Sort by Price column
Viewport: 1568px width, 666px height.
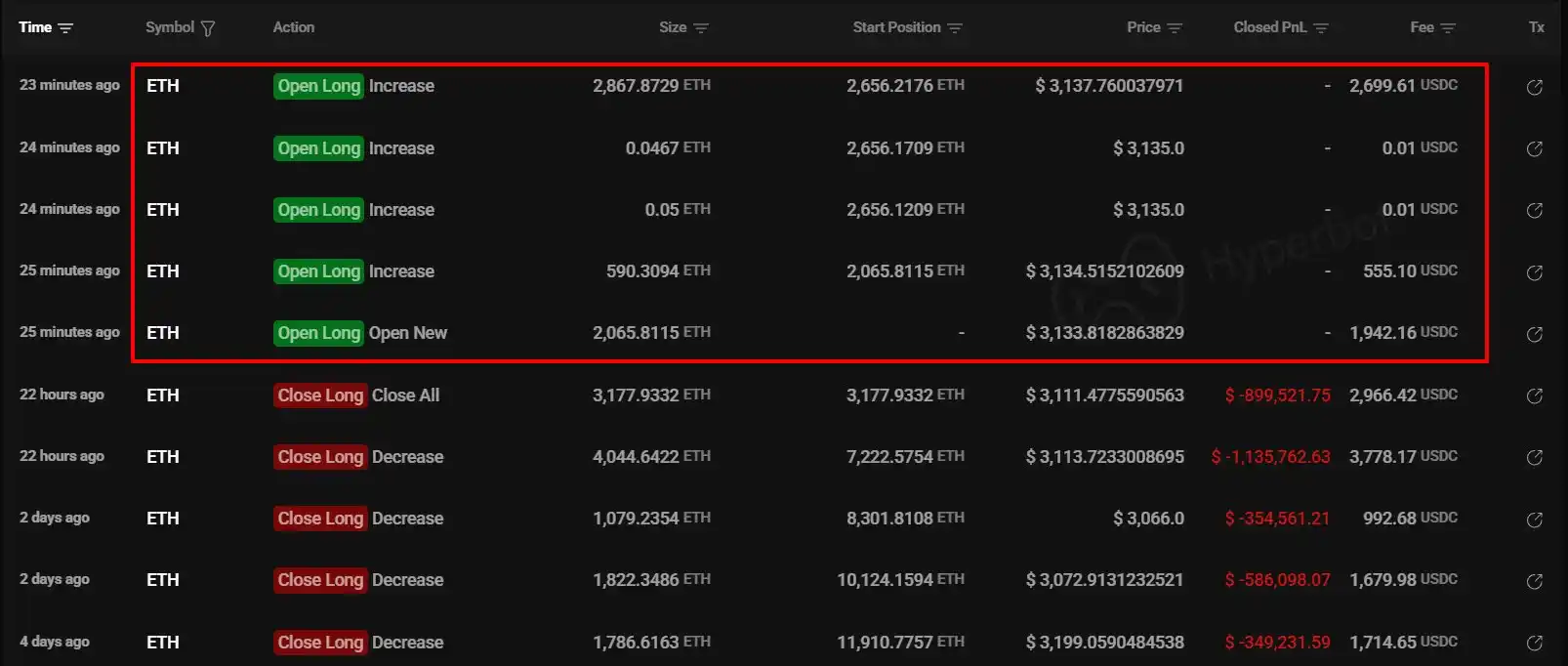[x=1175, y=28]
